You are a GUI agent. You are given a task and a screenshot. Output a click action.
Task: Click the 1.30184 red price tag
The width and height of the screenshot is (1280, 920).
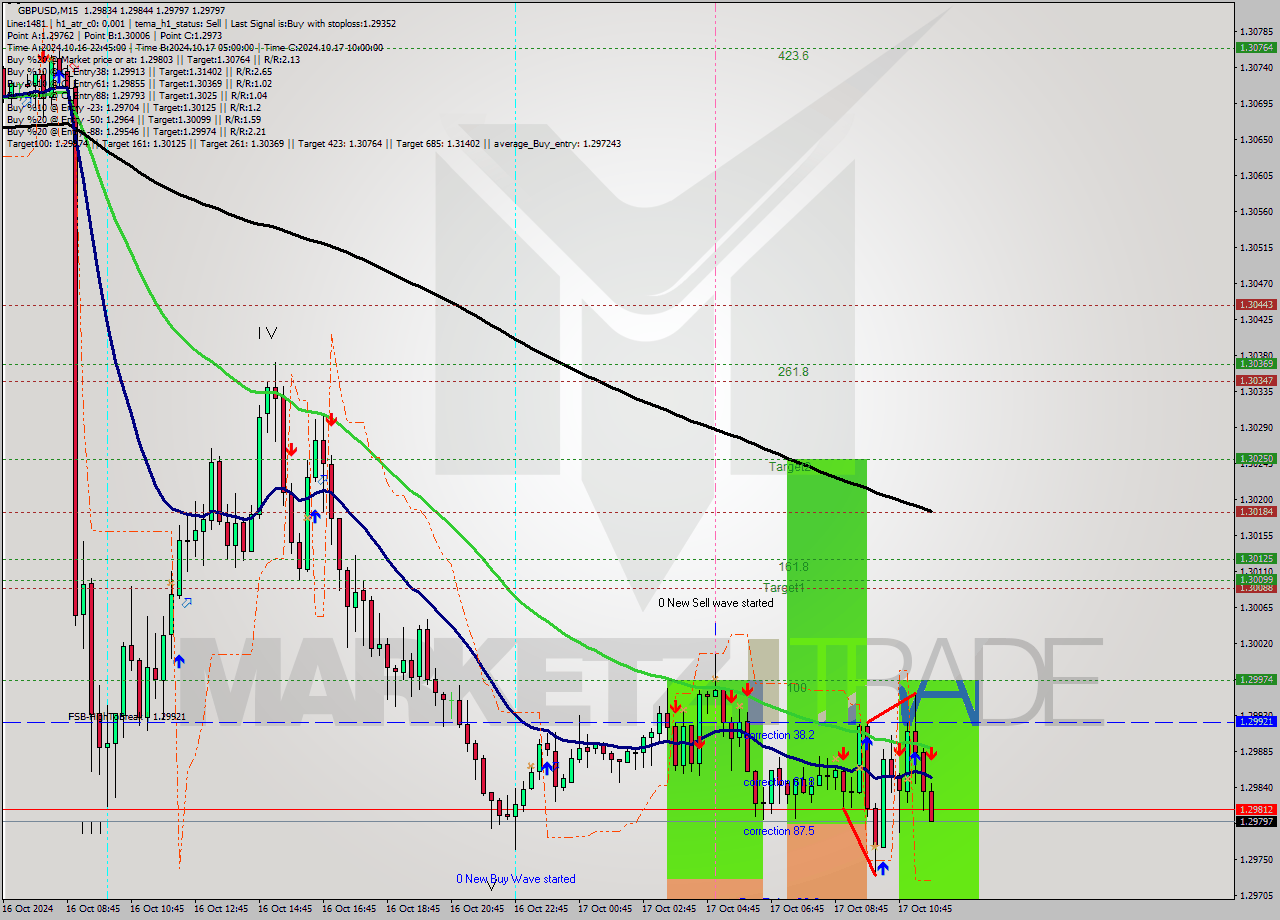[1255, 512]
